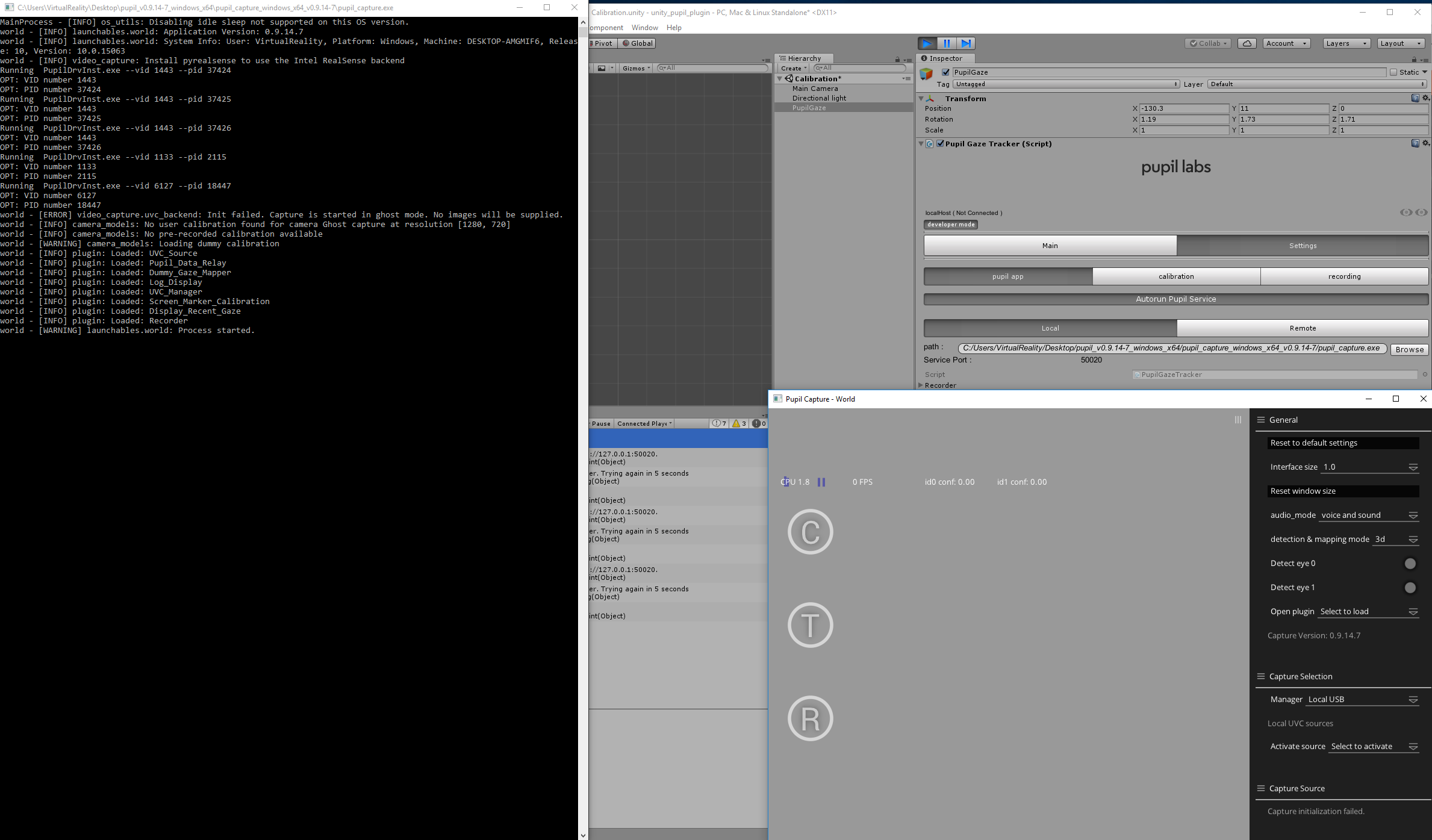This screenshot has width=1432, height=840.
Task: Toggle the Pupil Gaze Tracker script checkbox
Action: pyautogui.click(x=941, y=143)
